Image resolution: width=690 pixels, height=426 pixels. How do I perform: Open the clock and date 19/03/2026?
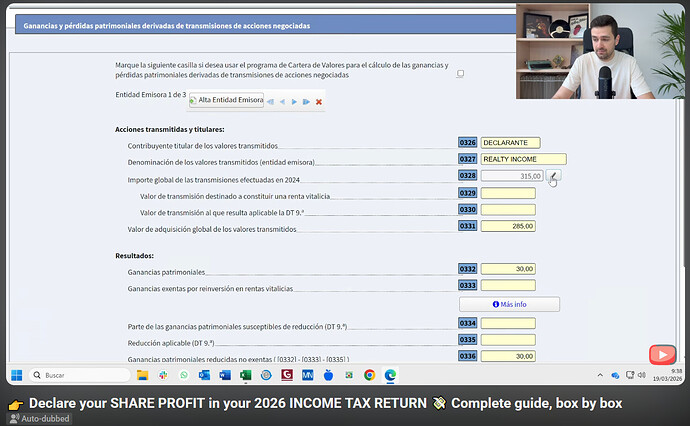click(667, 375)
